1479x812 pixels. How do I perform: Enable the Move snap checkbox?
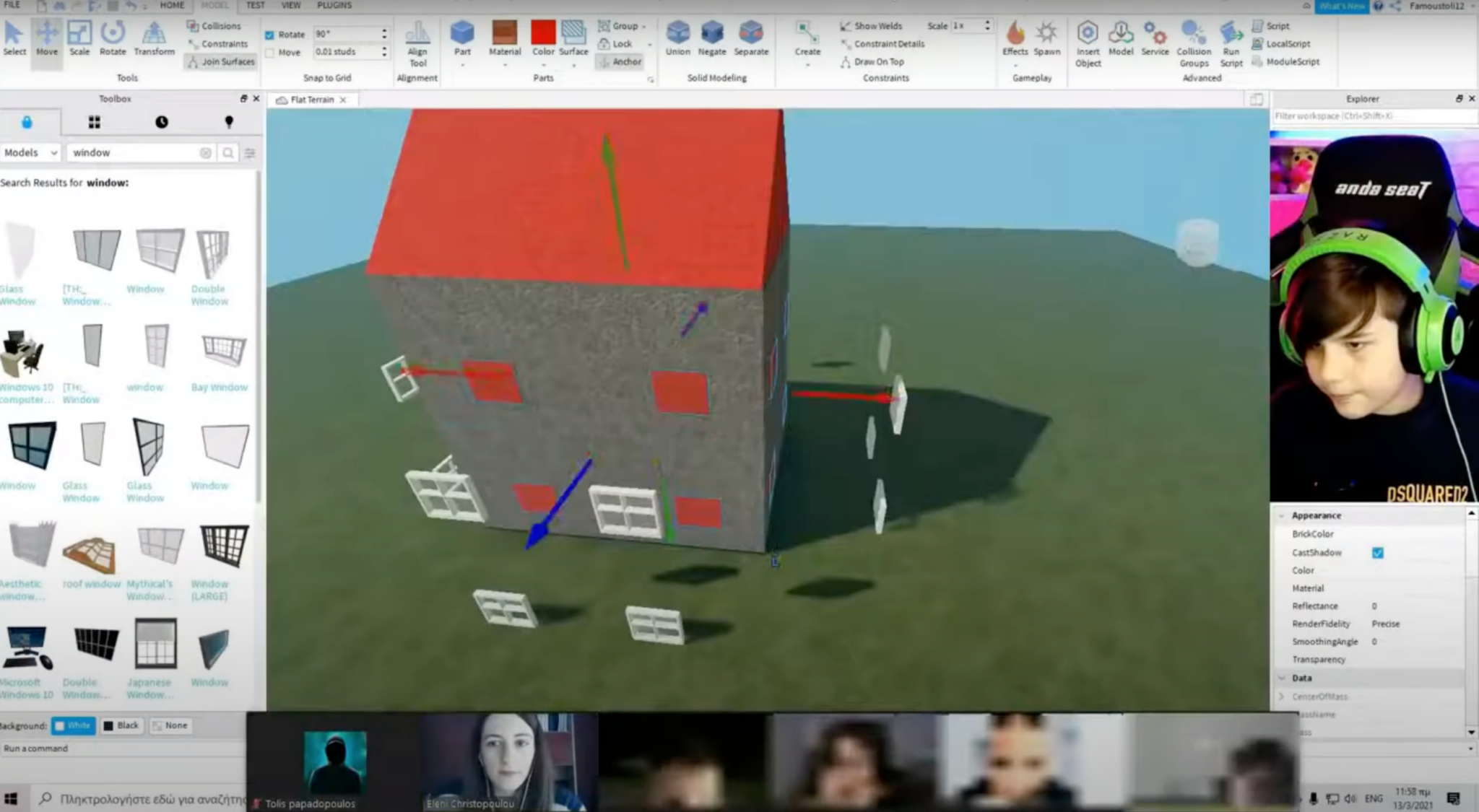pos(269,53)
